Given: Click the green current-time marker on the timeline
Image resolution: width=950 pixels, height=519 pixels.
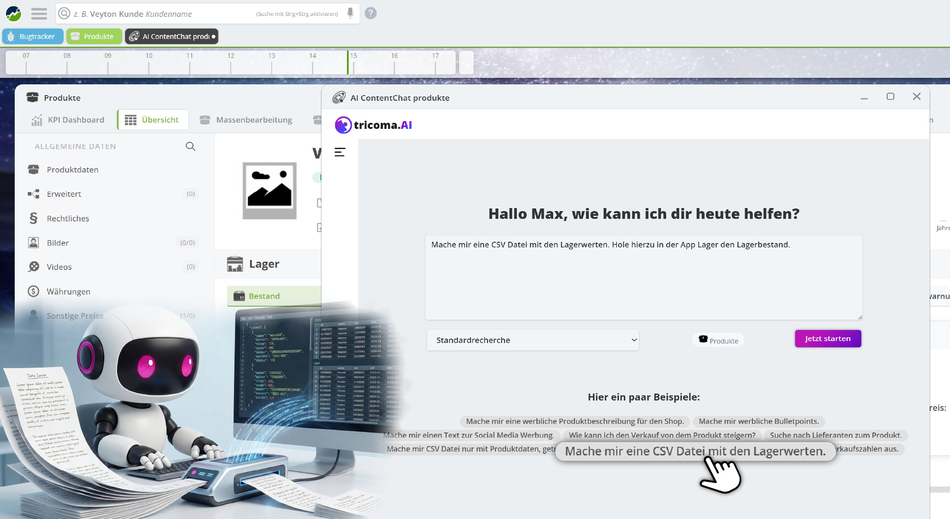Looking at the screenshot, I should pos(348,62).
